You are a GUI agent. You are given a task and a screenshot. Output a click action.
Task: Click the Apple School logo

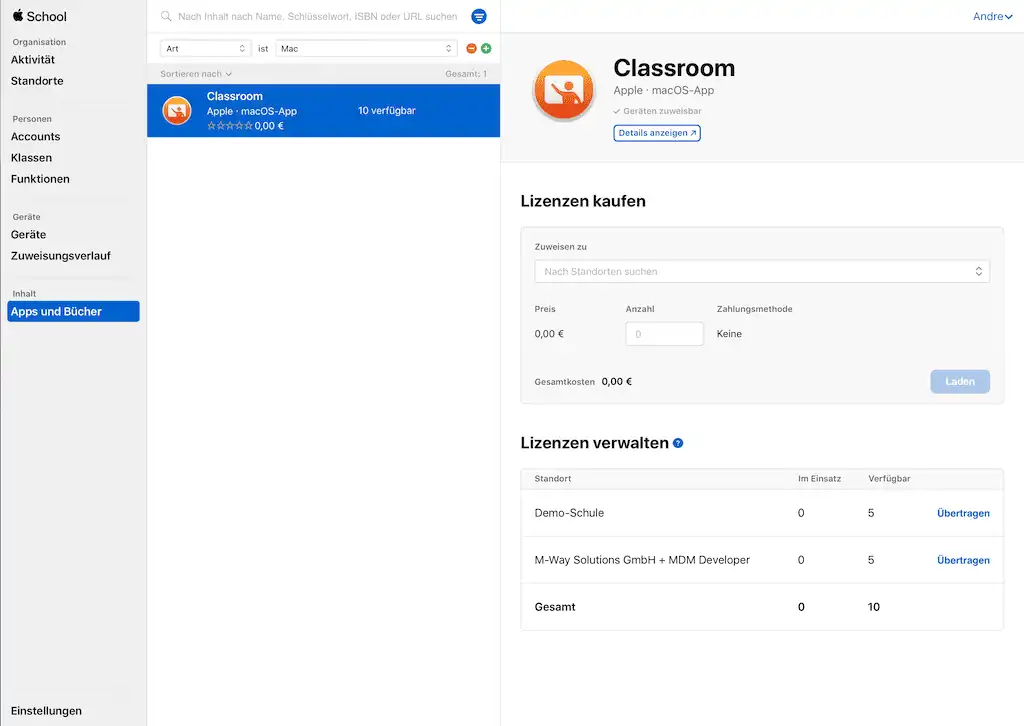tap(39, 16)
